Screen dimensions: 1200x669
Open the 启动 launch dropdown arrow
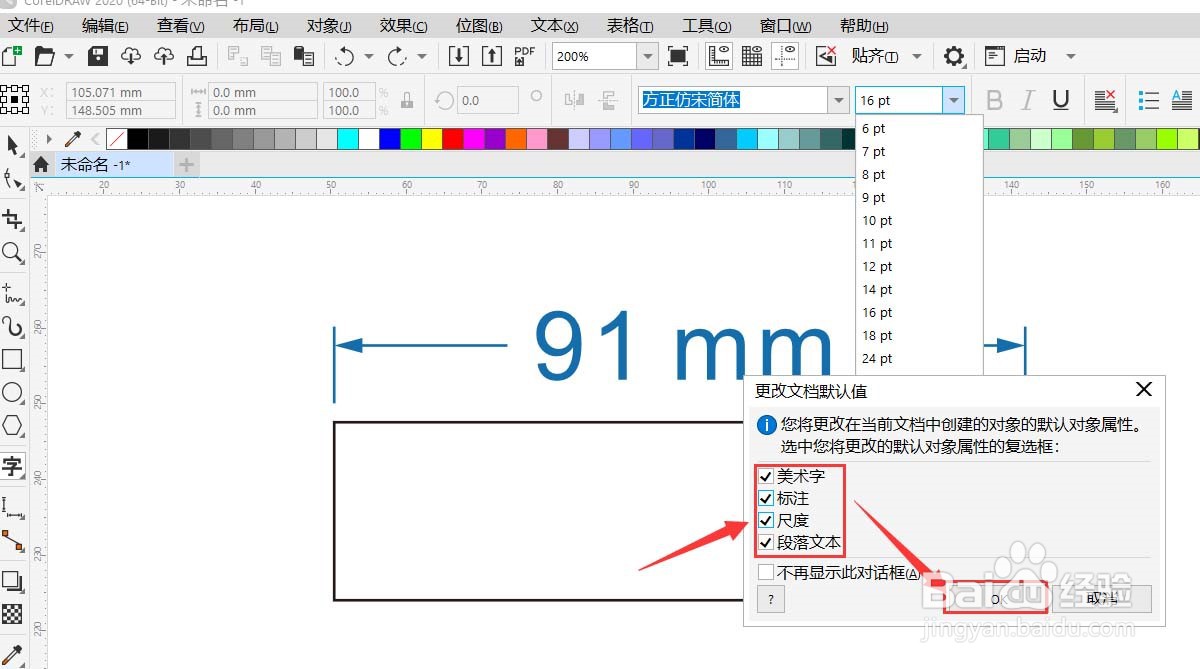click(1071, 56)
